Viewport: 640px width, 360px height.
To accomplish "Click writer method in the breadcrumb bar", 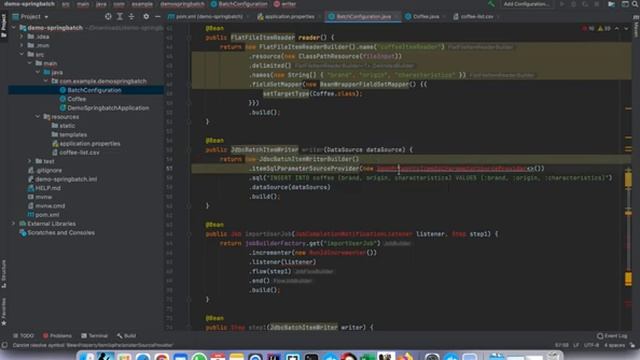I will pos(285,4).
